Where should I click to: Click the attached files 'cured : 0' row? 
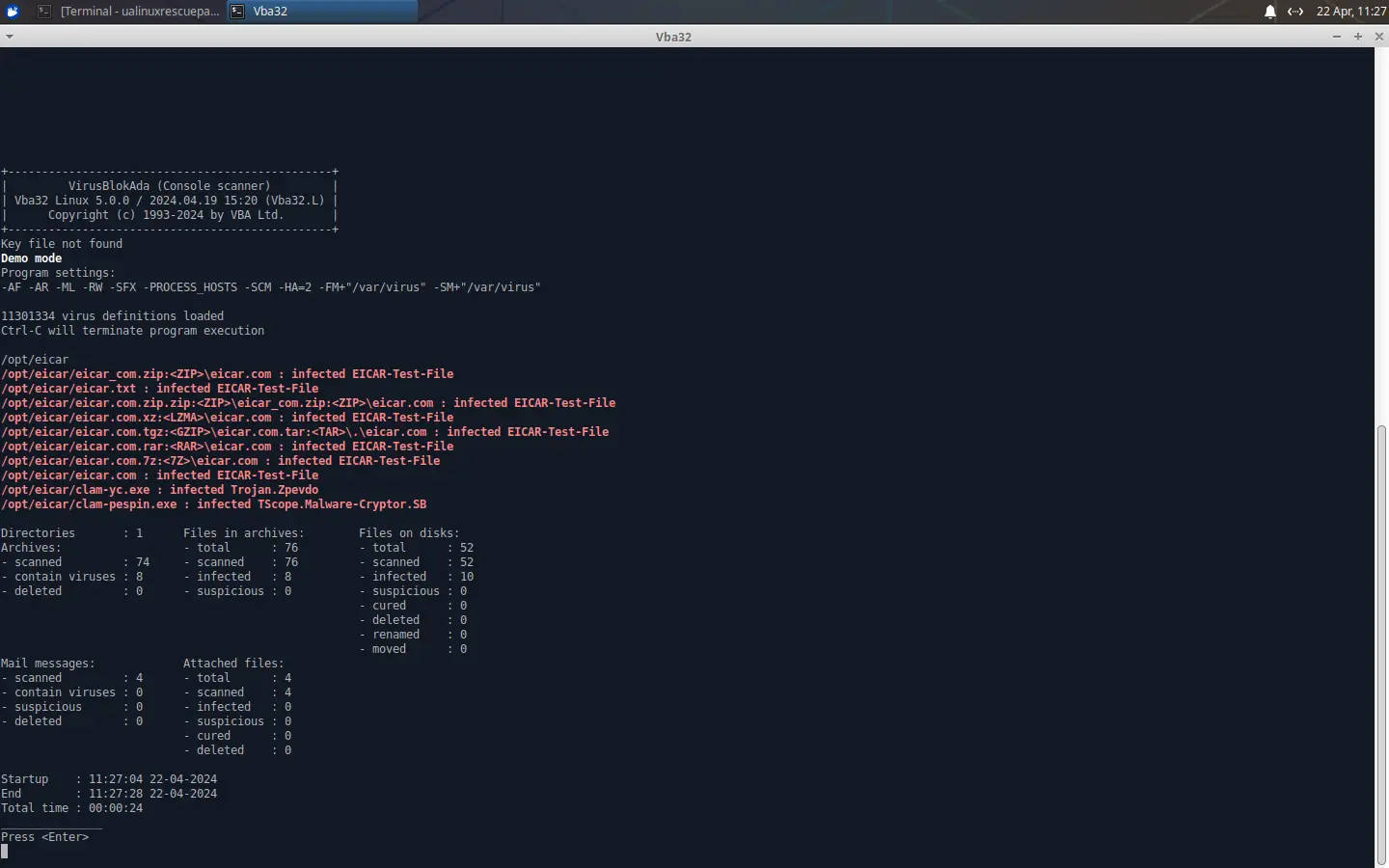click(238, 736)
